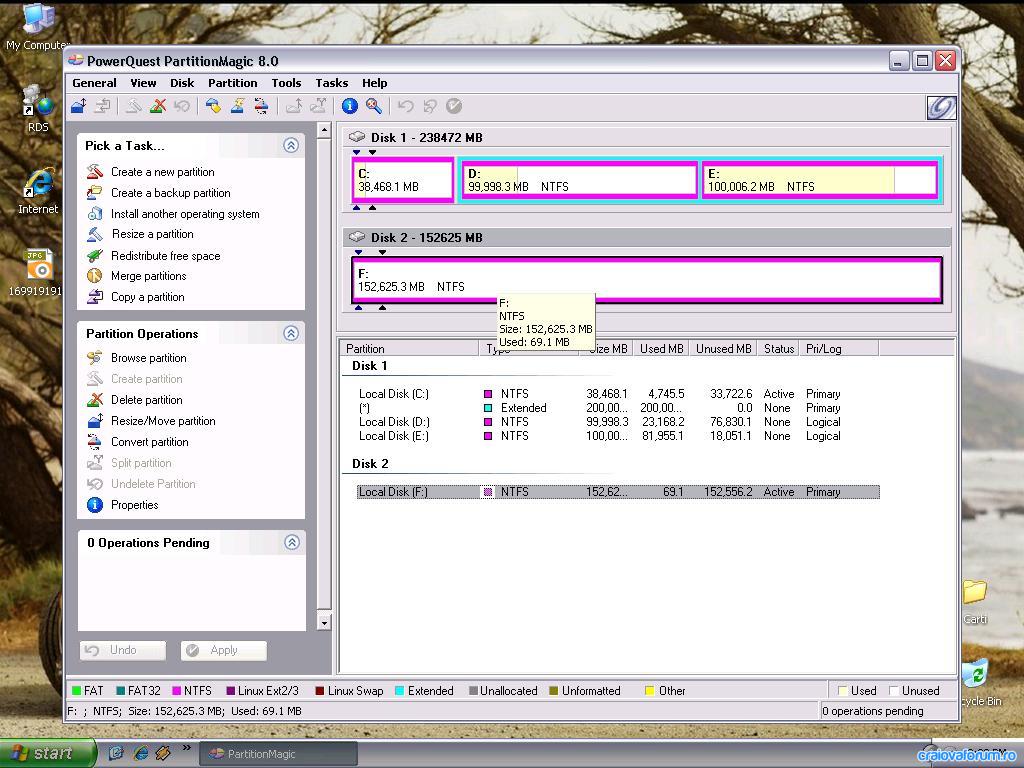The height and width of the screenshot is (768, 1024).
Task: Click the Linux Swap dark red legend swatch
Action: (319, 690)
